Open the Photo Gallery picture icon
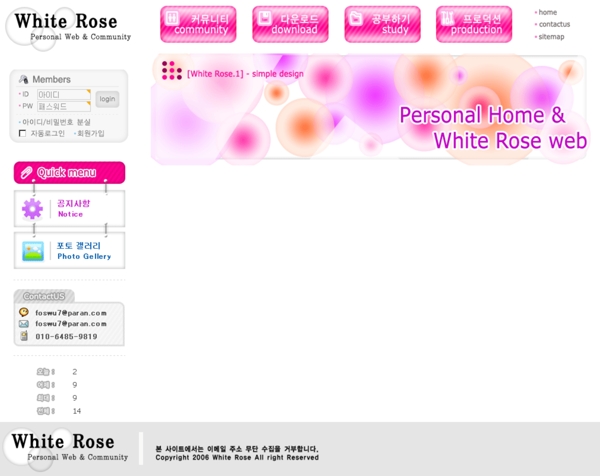Image resolution: width=600 pixels, height=476 pixels. [33, 251]
